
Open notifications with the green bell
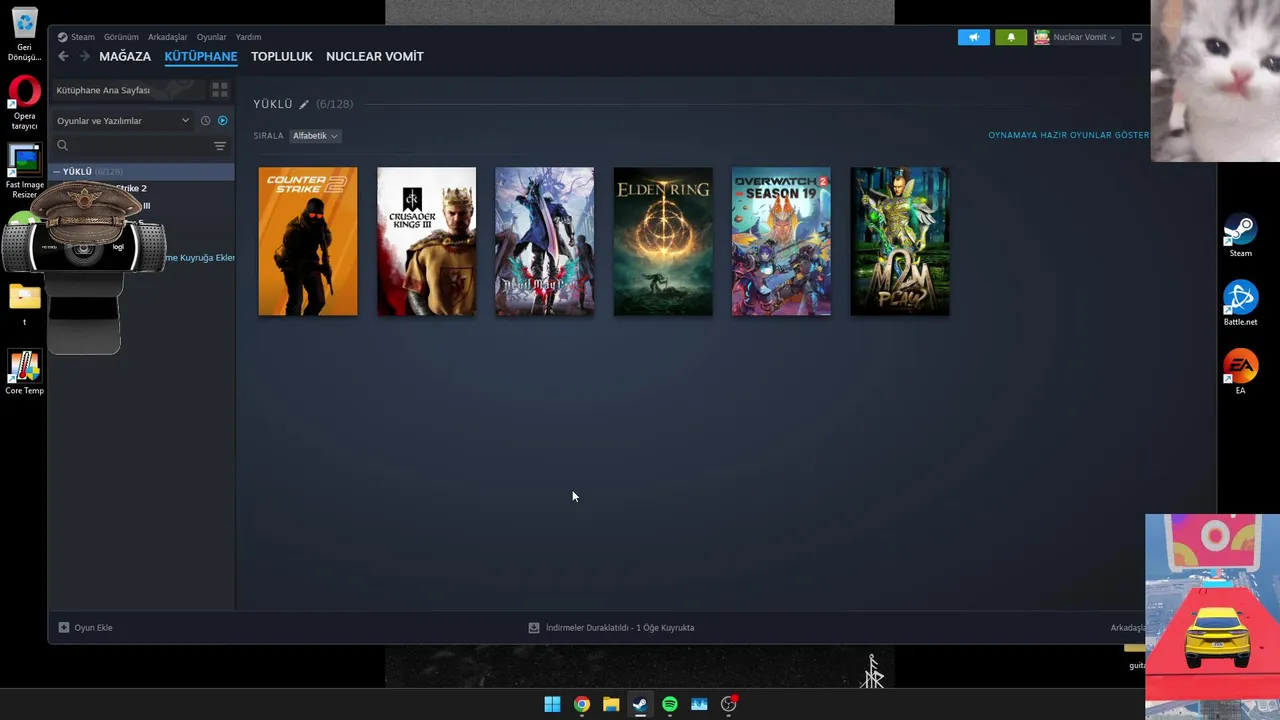[x=1011, y=37]
